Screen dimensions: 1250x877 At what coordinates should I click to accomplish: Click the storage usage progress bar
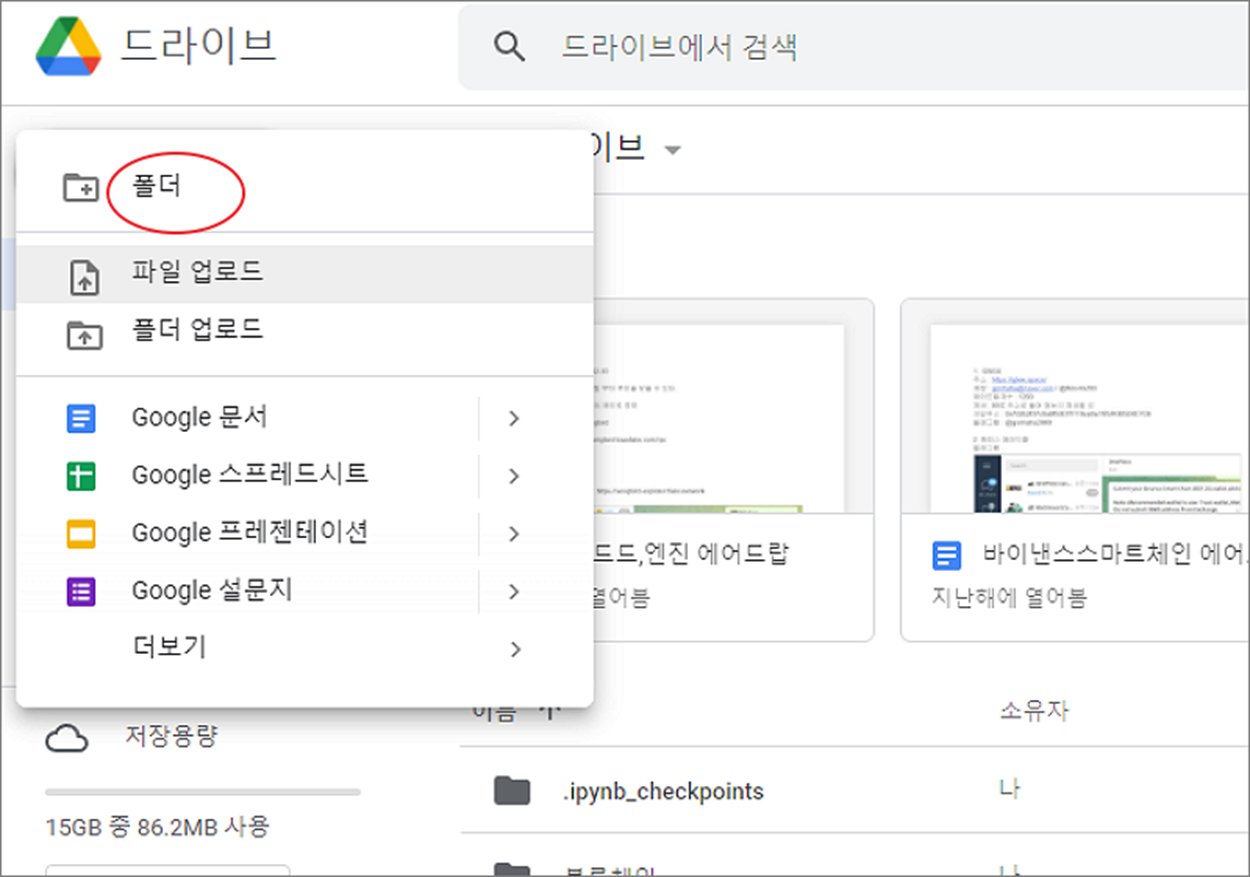click(x=203, y=792)
